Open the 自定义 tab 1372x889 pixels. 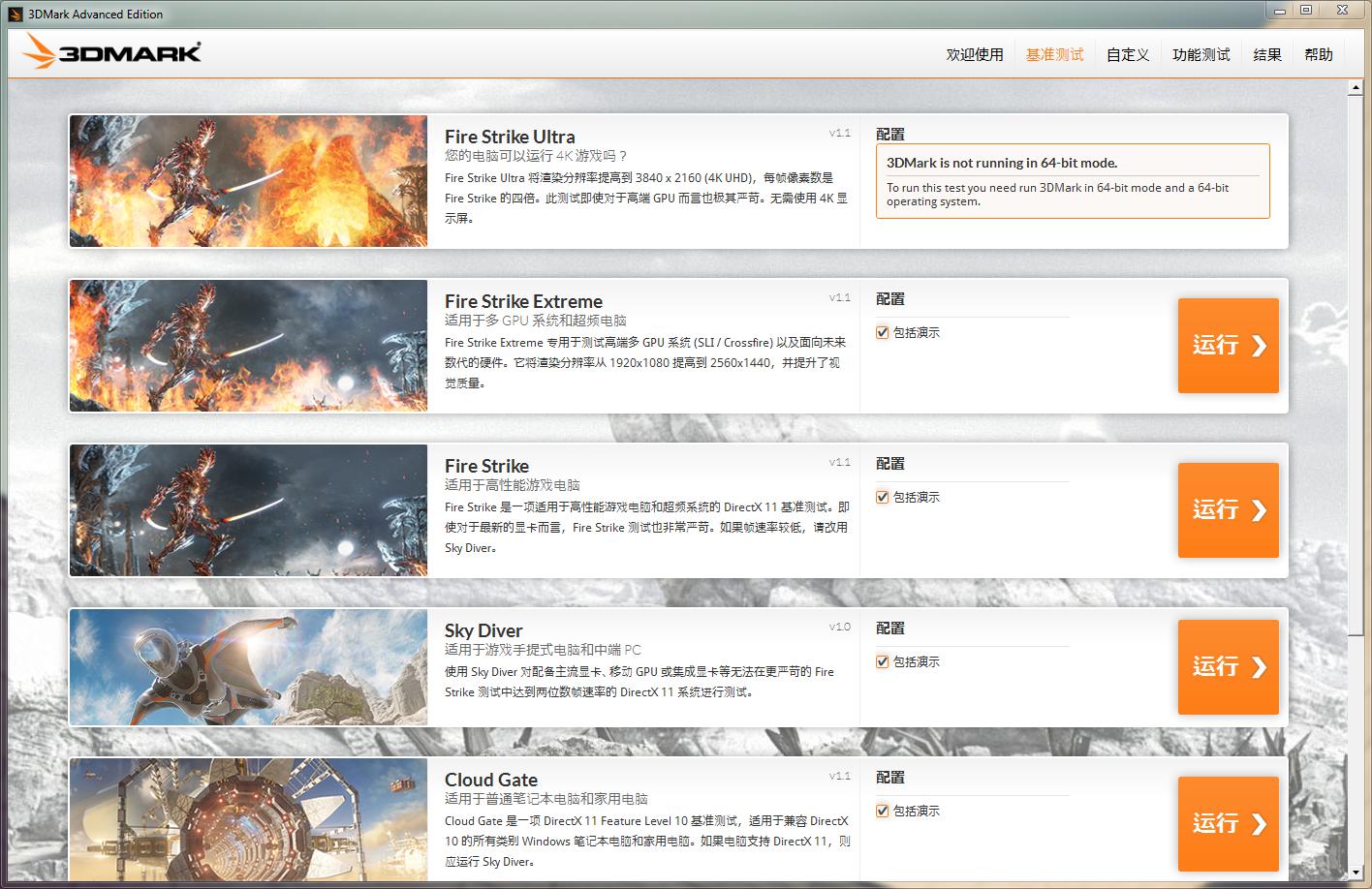(x=1127, y=54)
